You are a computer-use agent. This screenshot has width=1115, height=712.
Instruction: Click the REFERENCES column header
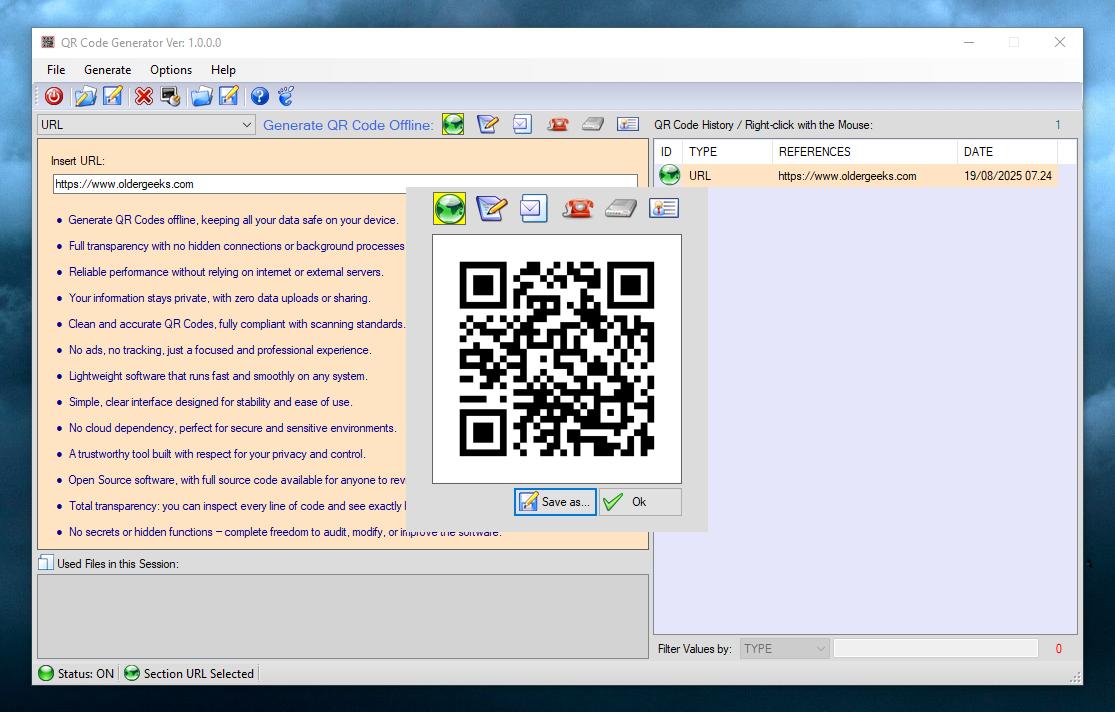pyautogui.click(x=864, y=152)
